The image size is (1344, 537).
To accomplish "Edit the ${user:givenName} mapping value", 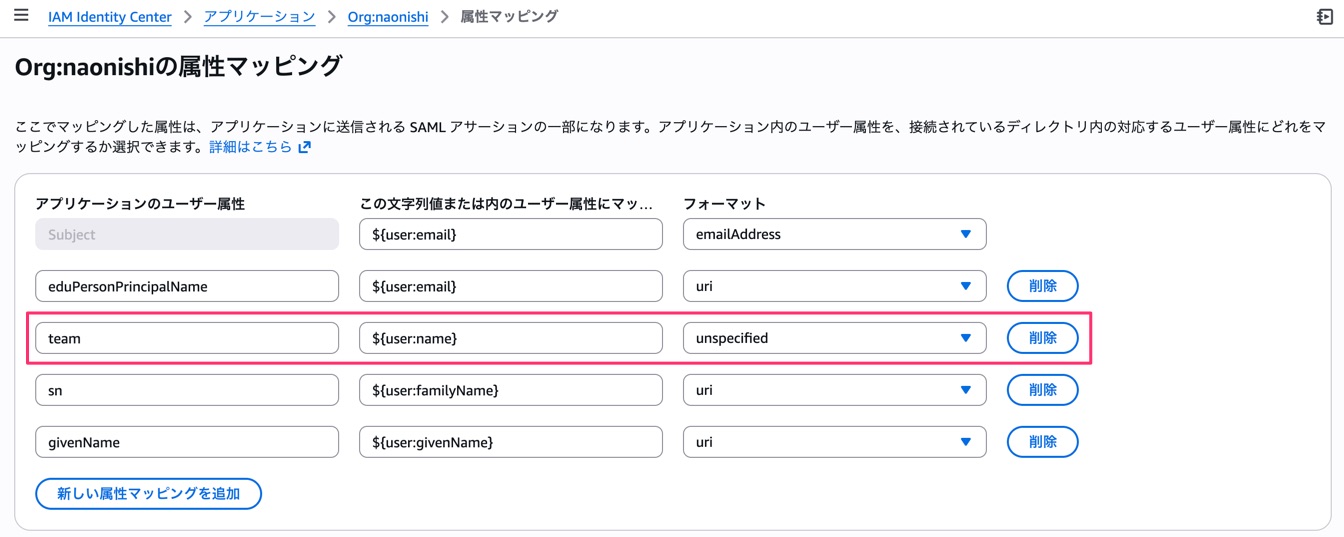I will (x=511, y=442).
